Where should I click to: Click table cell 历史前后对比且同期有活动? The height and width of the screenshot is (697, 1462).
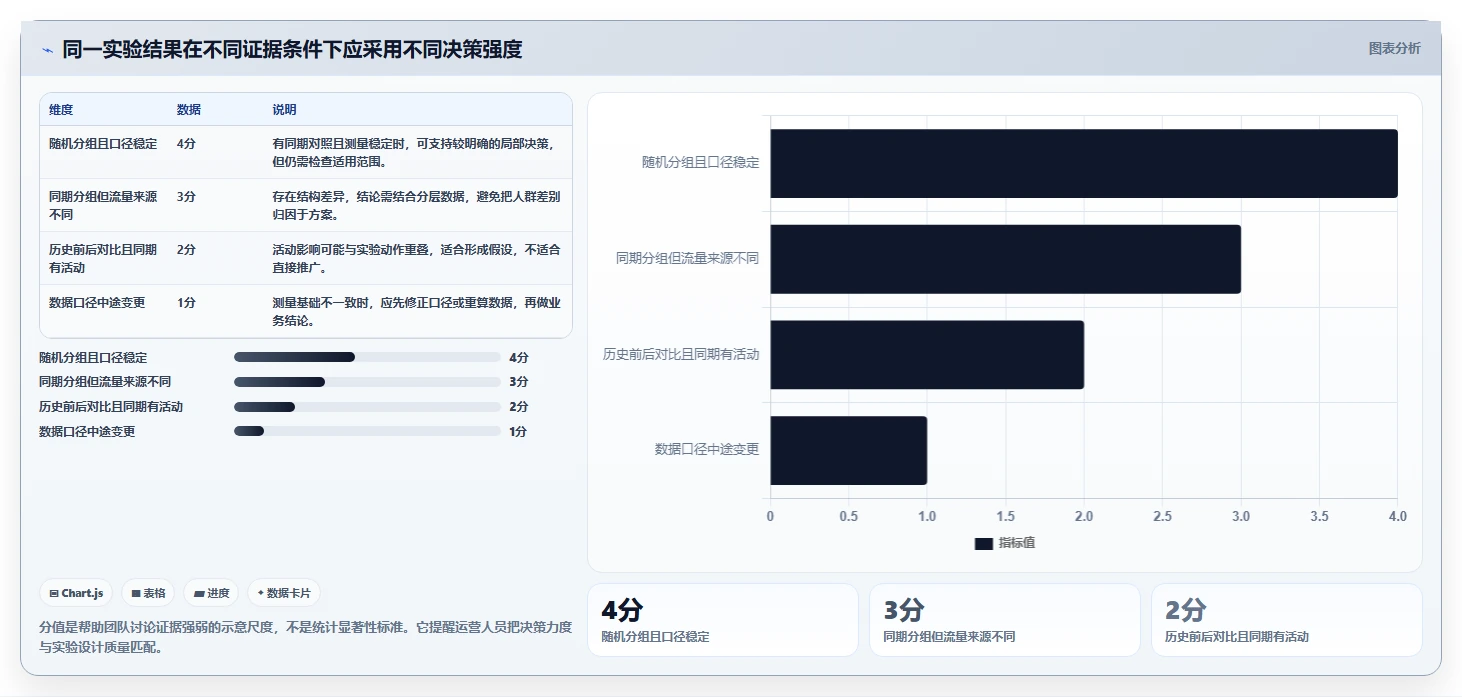103,259
